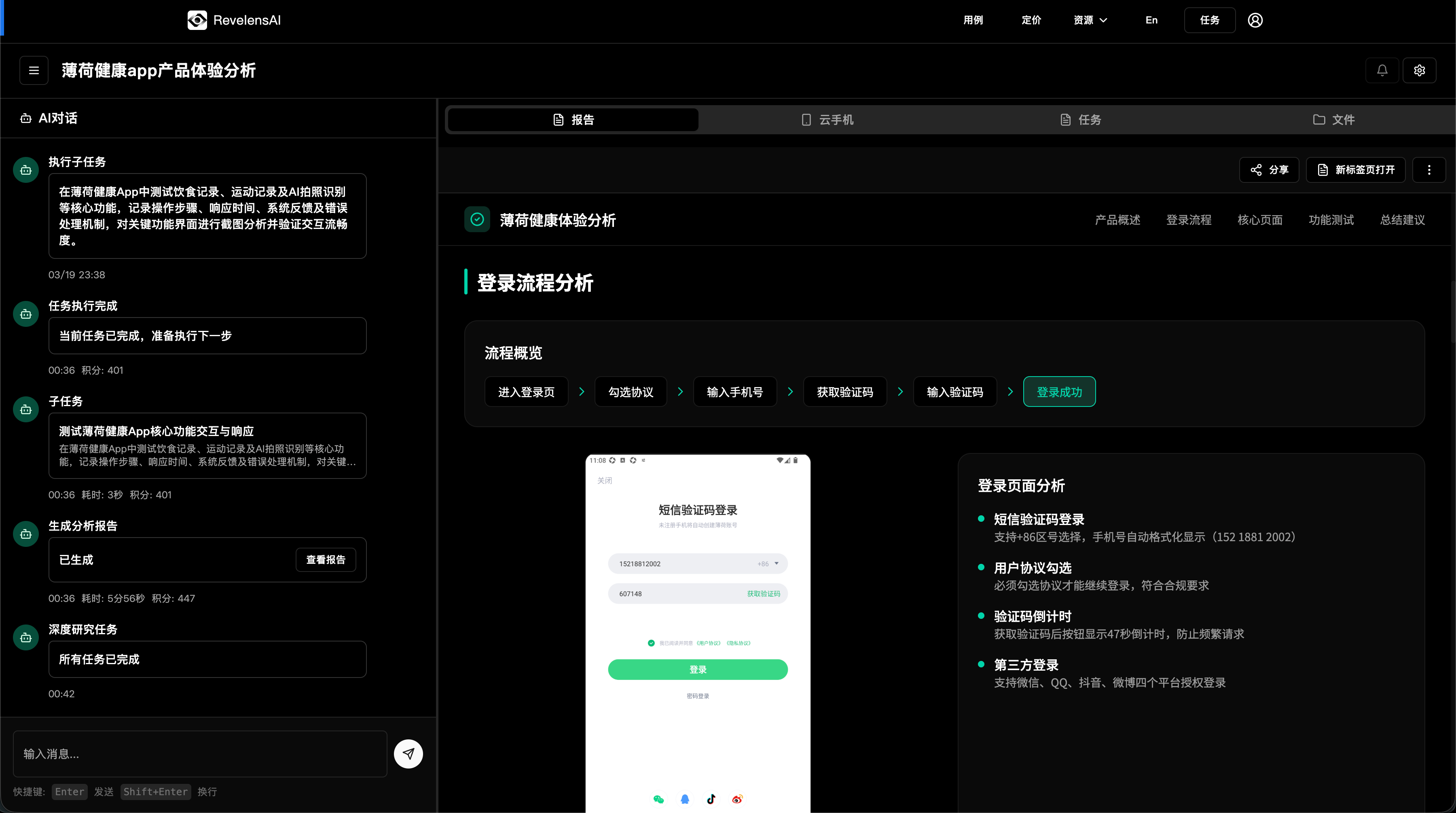Click TikTok login icon in phone screenshot
This screenshot has height=813, width=1456.
click(x=711, y=799)
